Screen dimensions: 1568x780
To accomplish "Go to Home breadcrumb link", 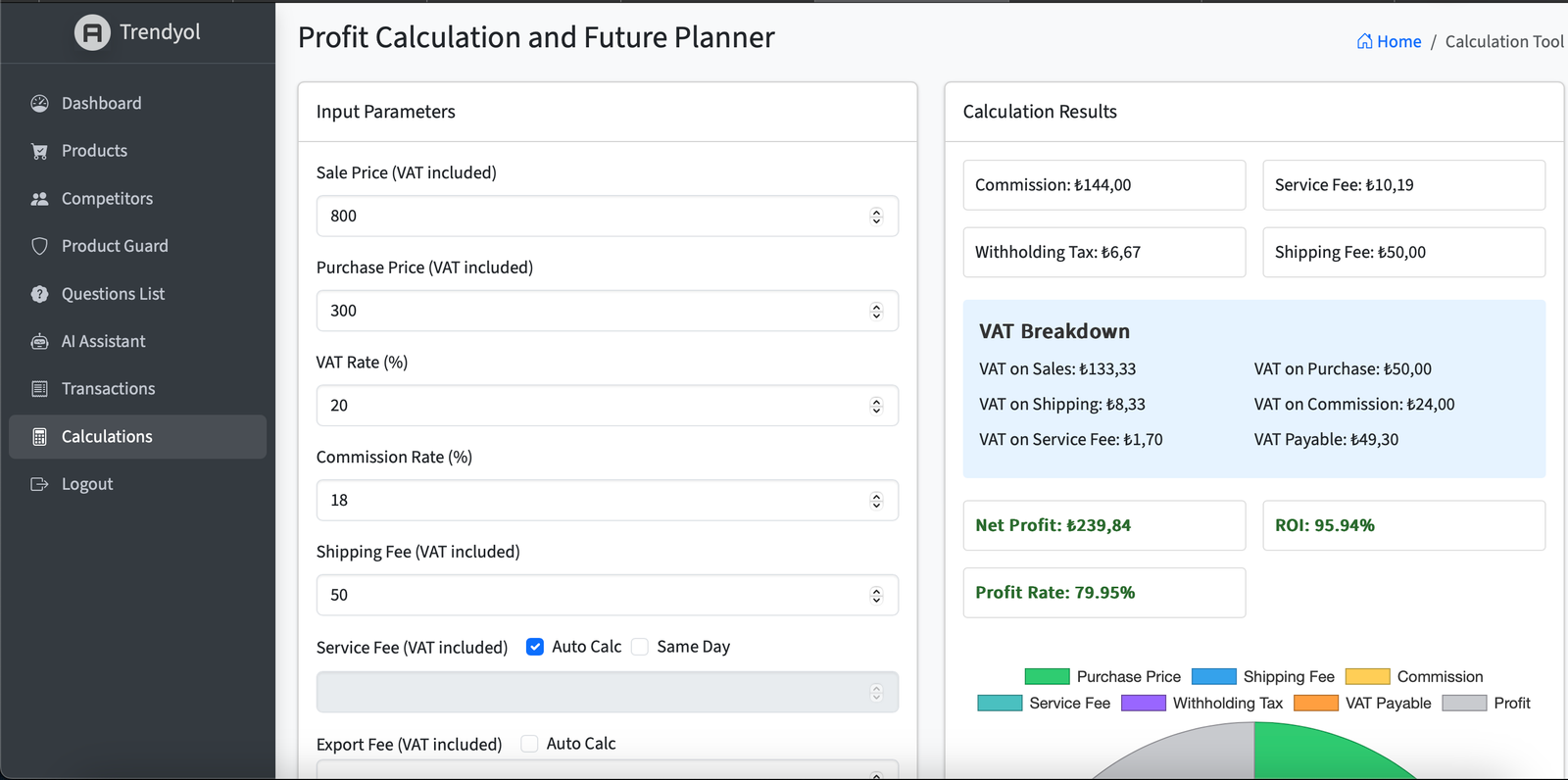I will [x=1389, y=41].
